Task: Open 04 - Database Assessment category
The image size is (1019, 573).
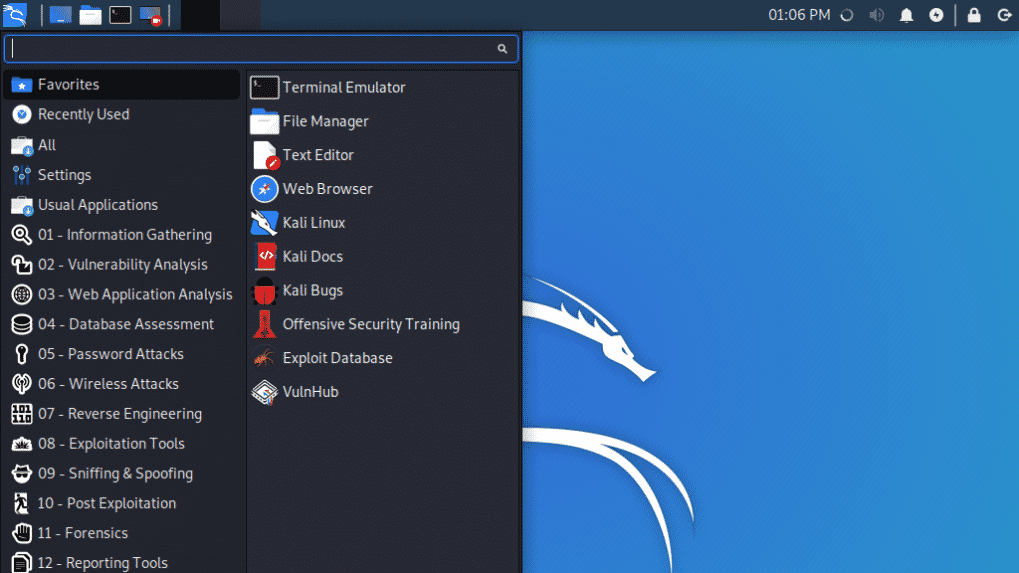Action: coord(122,324)
